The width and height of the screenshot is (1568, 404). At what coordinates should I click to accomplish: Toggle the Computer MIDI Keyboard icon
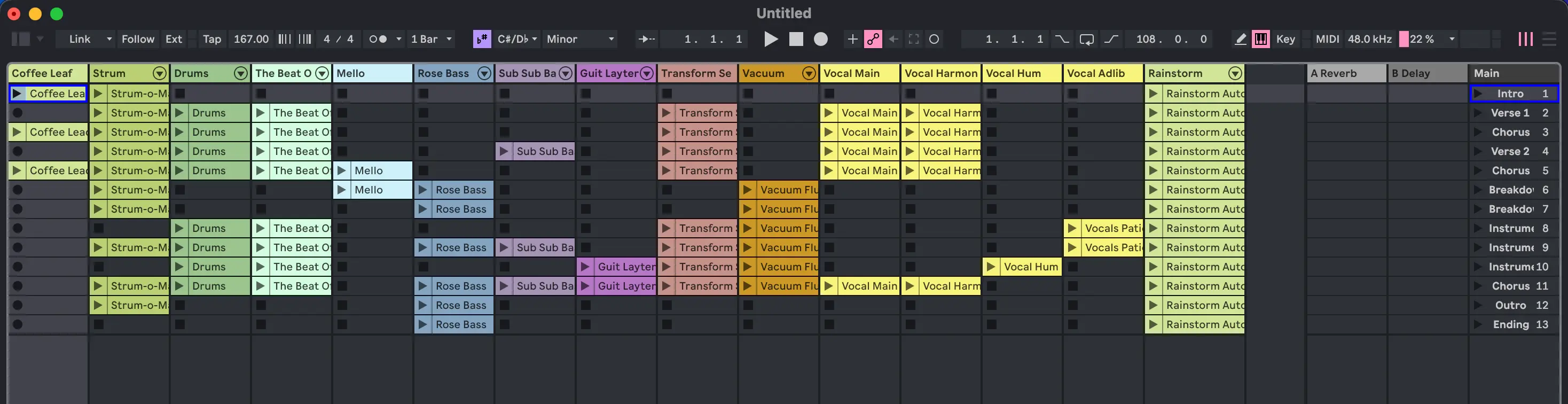click(x=1260, y=39)
